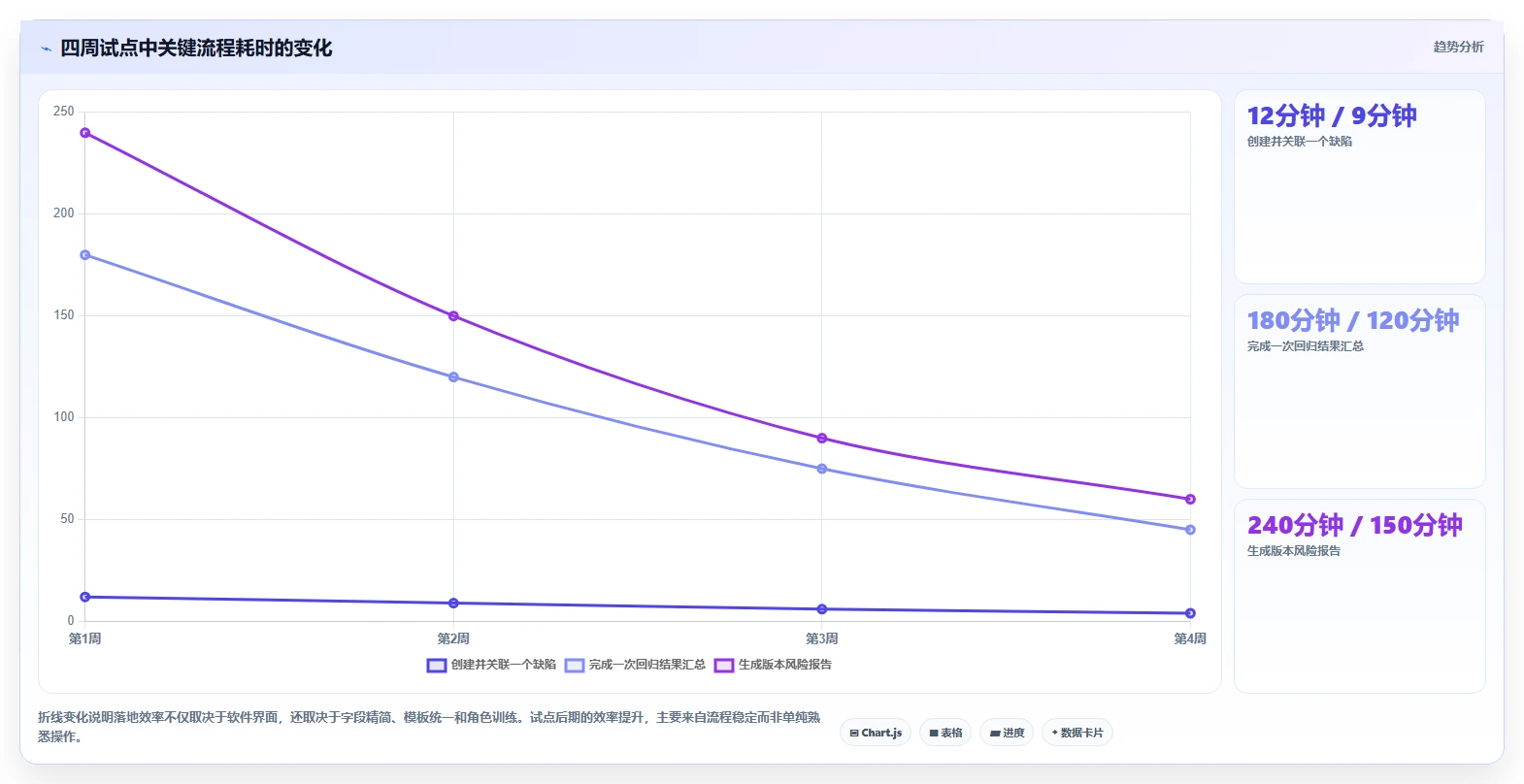Click the 第2周 x-axis label
Viewport: 1524px width, 784px height.
pos(453,638)
